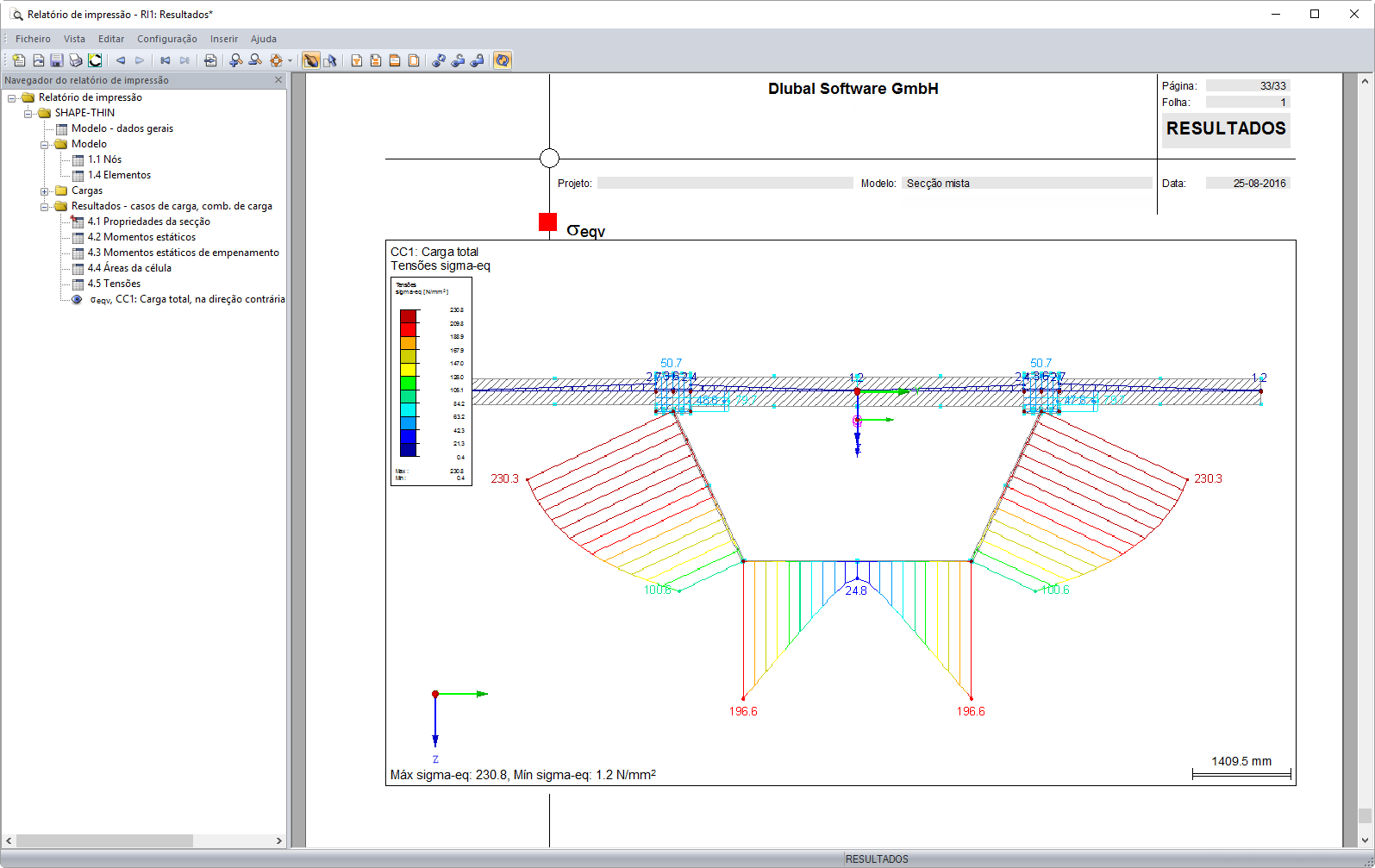1375x868 pixels.
Task: Zoom out with the magnifier minus icon
Action: coord(255,60)
